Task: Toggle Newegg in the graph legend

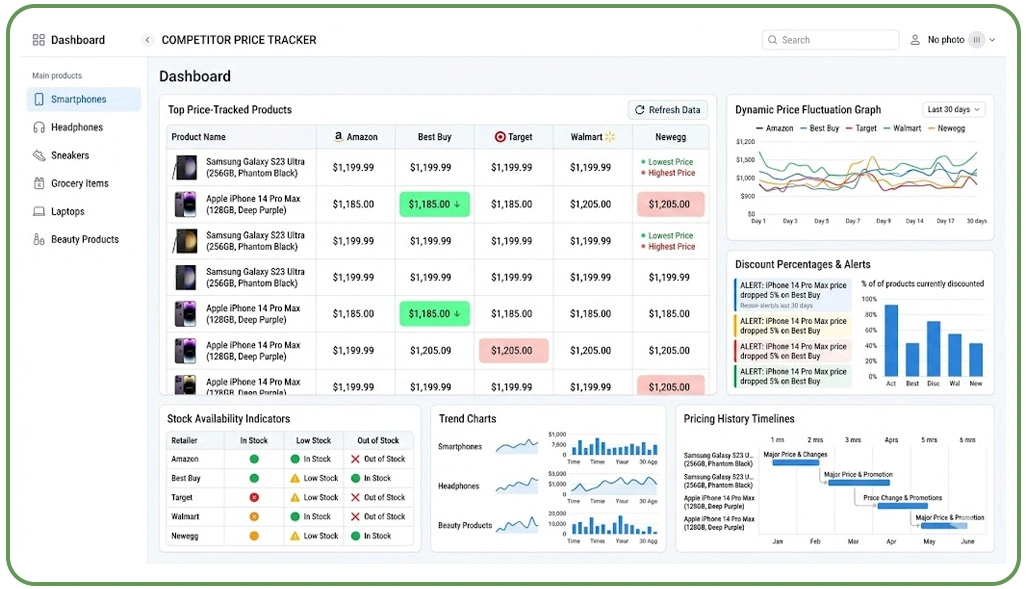Action: (x=946, y=128)
